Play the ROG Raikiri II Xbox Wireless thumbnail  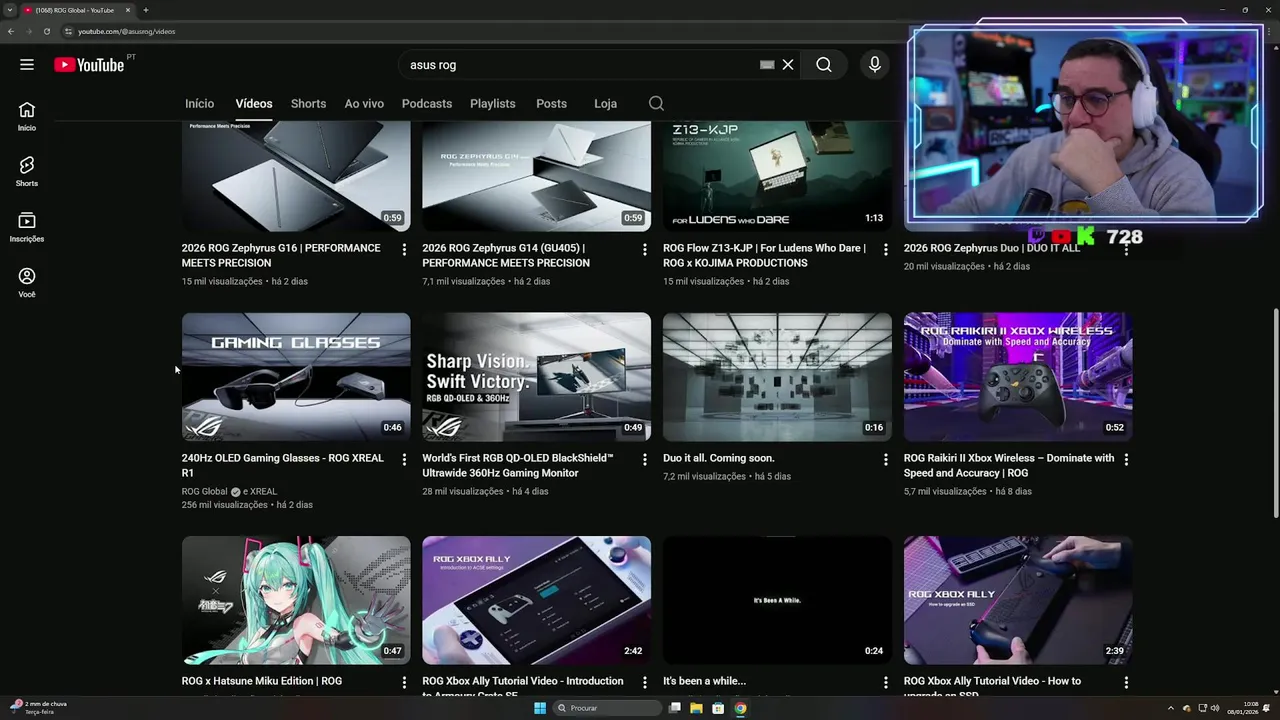pos(1018,377)
